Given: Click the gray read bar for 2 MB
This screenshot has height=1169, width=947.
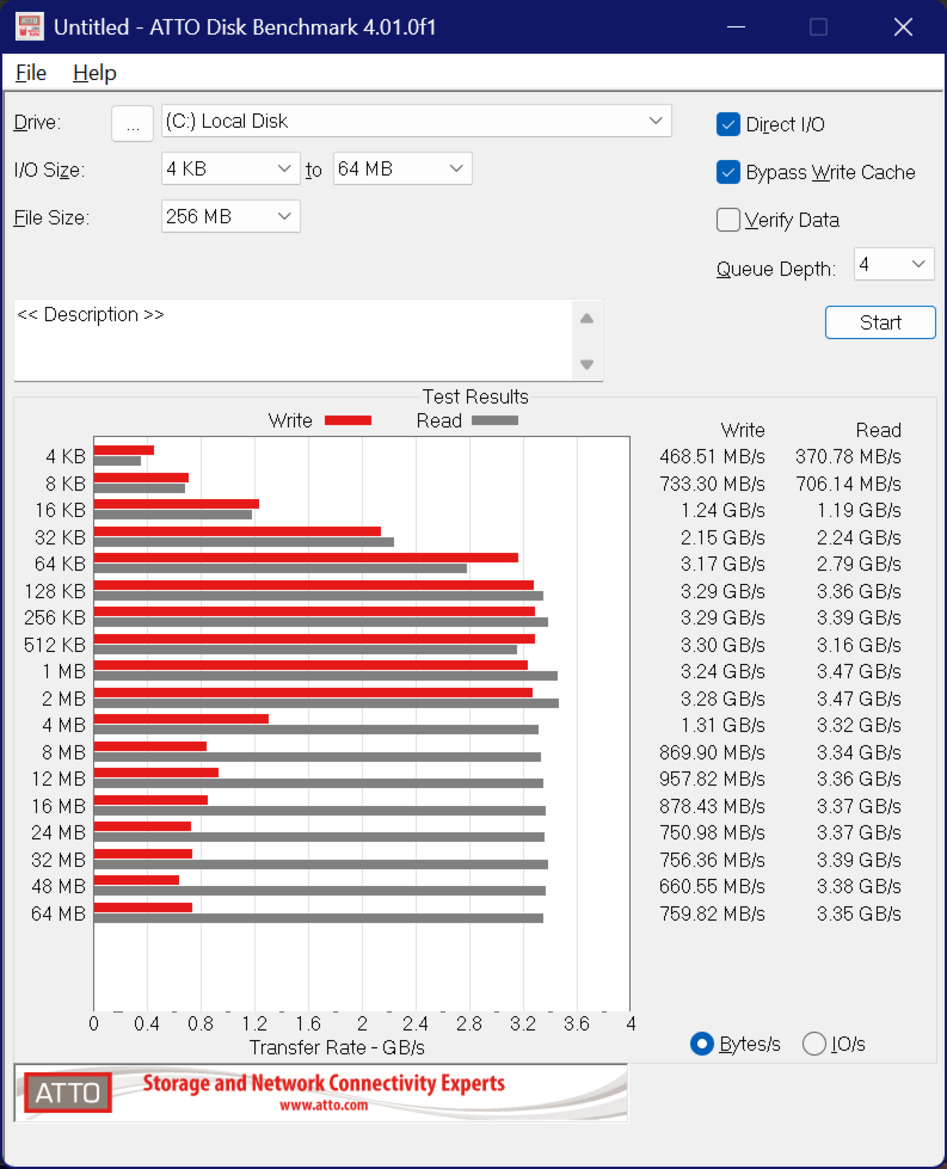Looking at the screenshot, I should click(x=326, y=703).
